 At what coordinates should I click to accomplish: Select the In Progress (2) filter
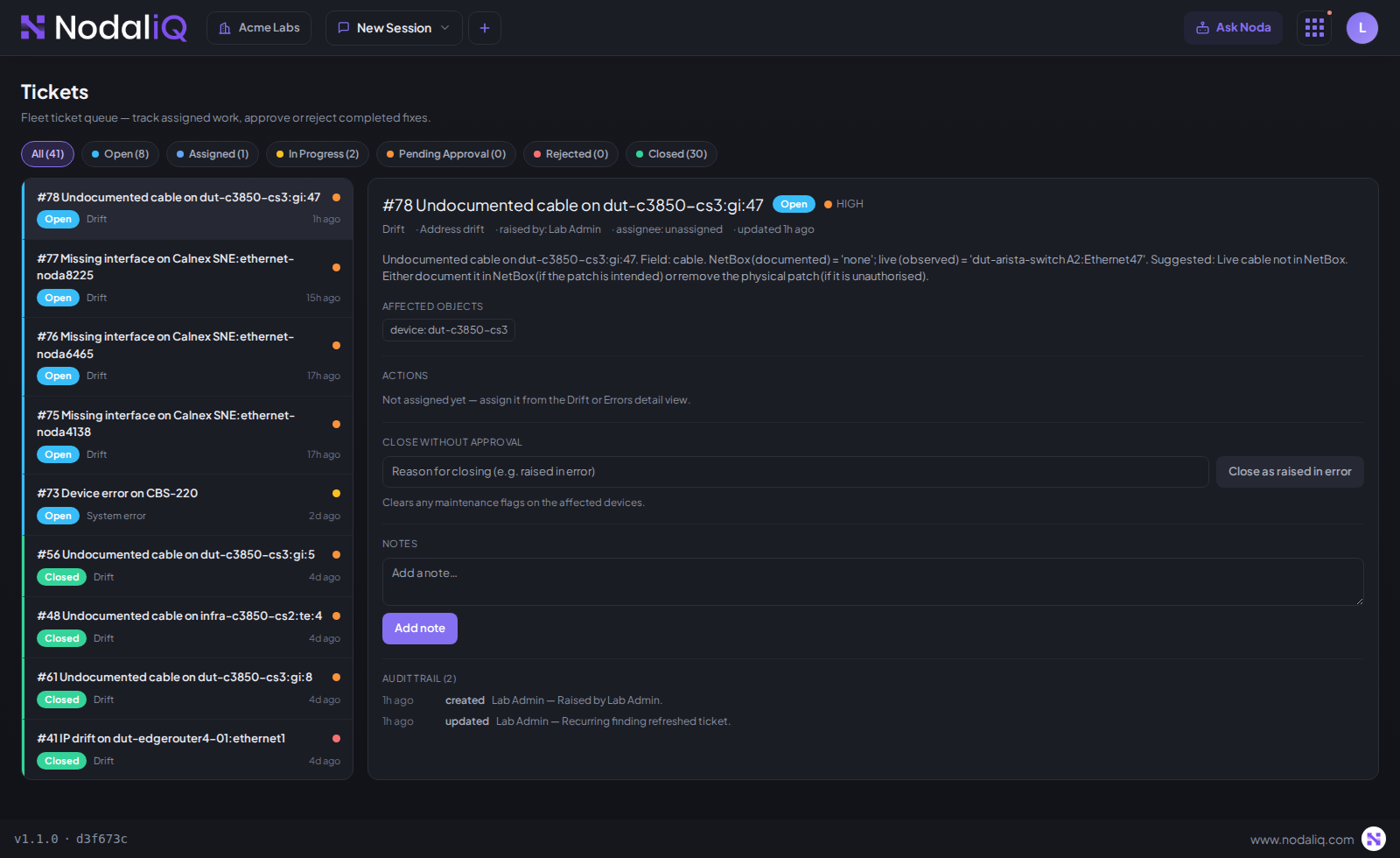tap(318, 154)
